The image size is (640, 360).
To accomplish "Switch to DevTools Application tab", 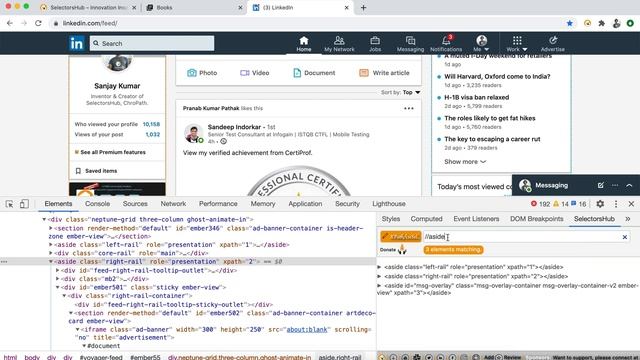I will click(305, 204).
